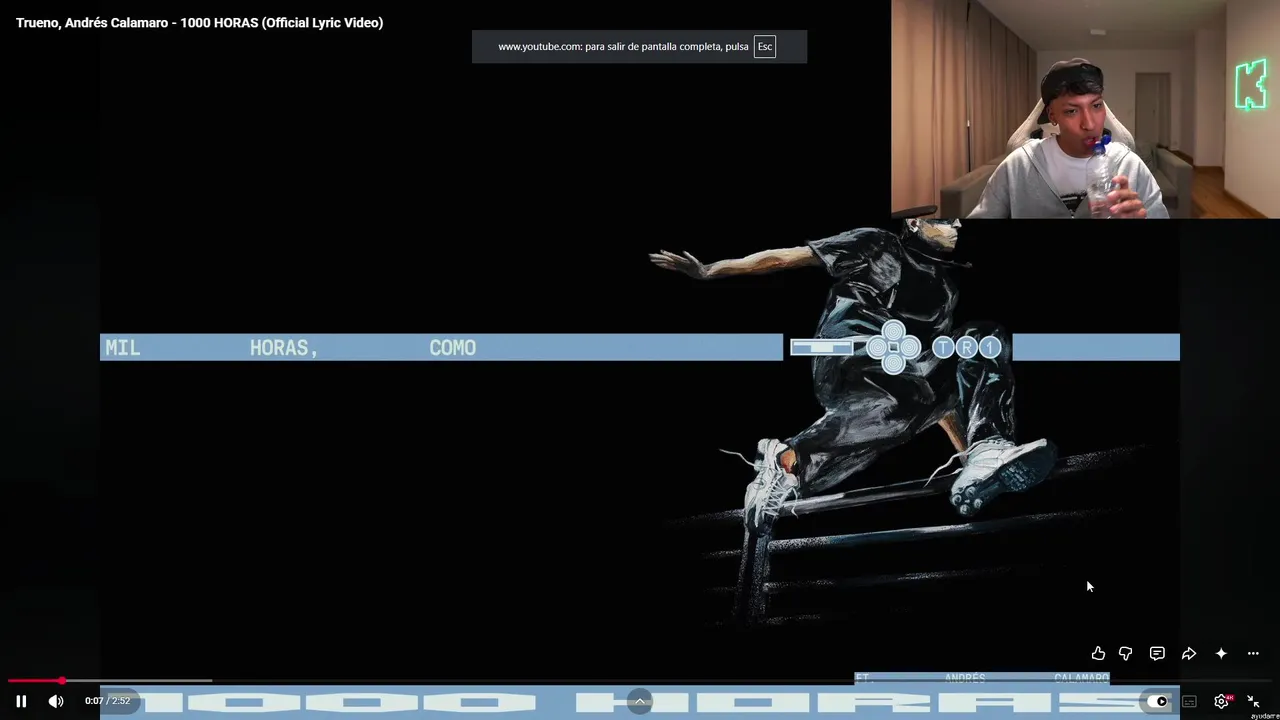Exit full screen mode
Screen dimensions: 1280x720
(x=1253, y=701)
